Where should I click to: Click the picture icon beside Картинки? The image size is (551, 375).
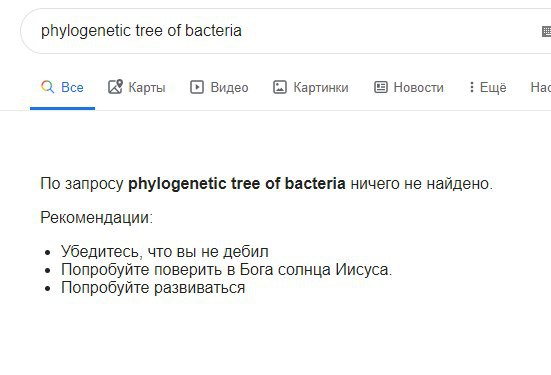(x=280, y=87)
